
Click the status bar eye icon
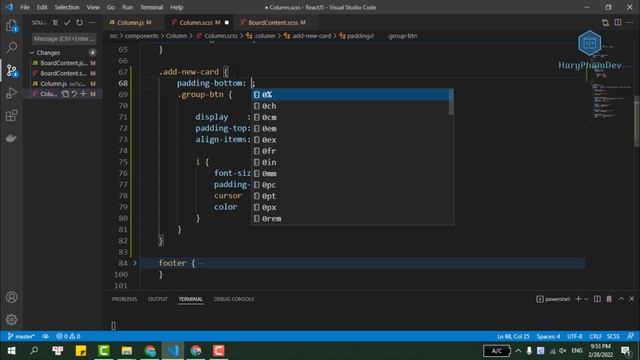pyautogui.click(x=45, y=336)
